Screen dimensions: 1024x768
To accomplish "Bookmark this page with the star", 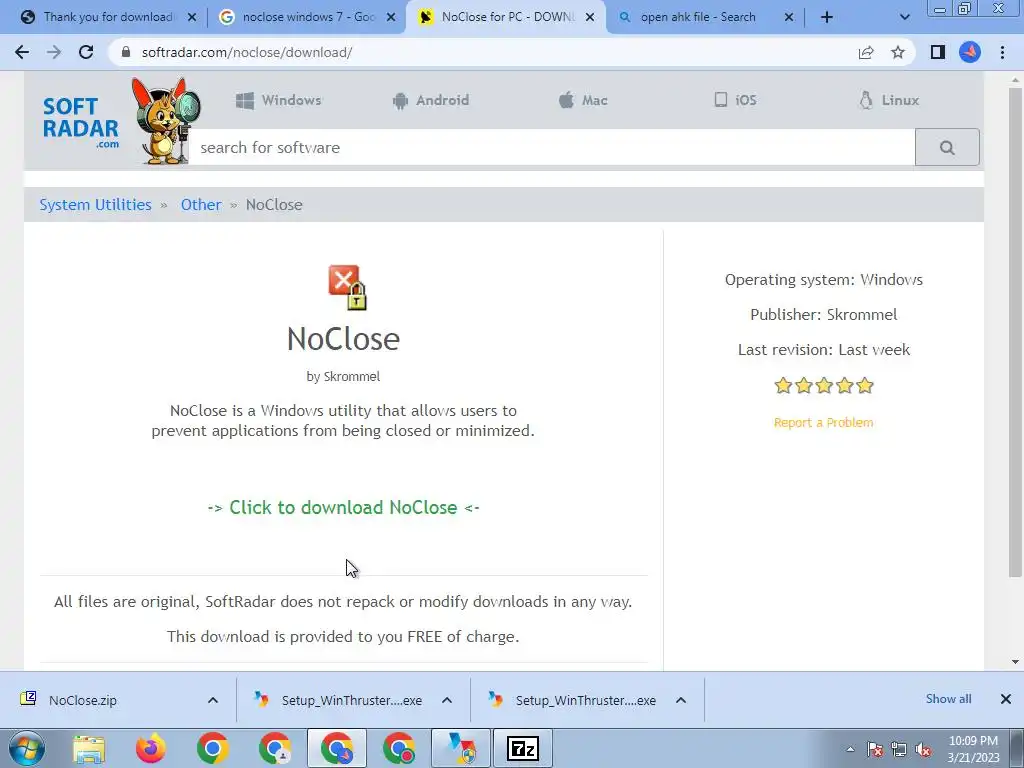I will click(x=898, y=52).
